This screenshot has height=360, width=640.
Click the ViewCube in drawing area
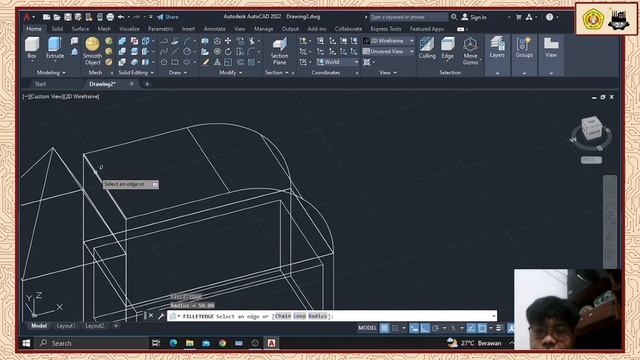tap(591, 129)
